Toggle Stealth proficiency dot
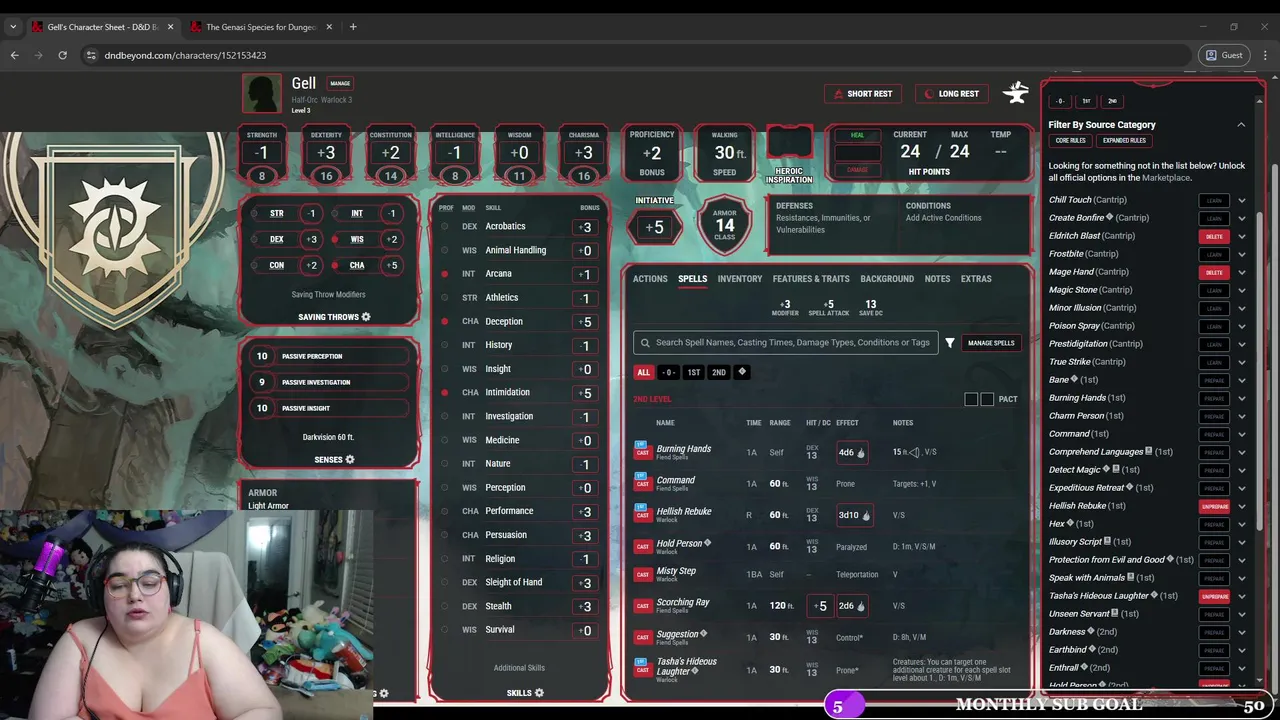The image size is (1280, 720). (x=445, y=606)
